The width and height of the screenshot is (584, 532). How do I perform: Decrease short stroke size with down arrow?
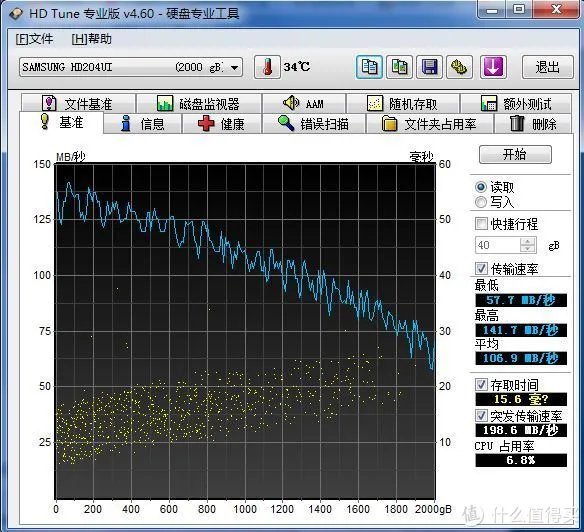pos(528,249)
